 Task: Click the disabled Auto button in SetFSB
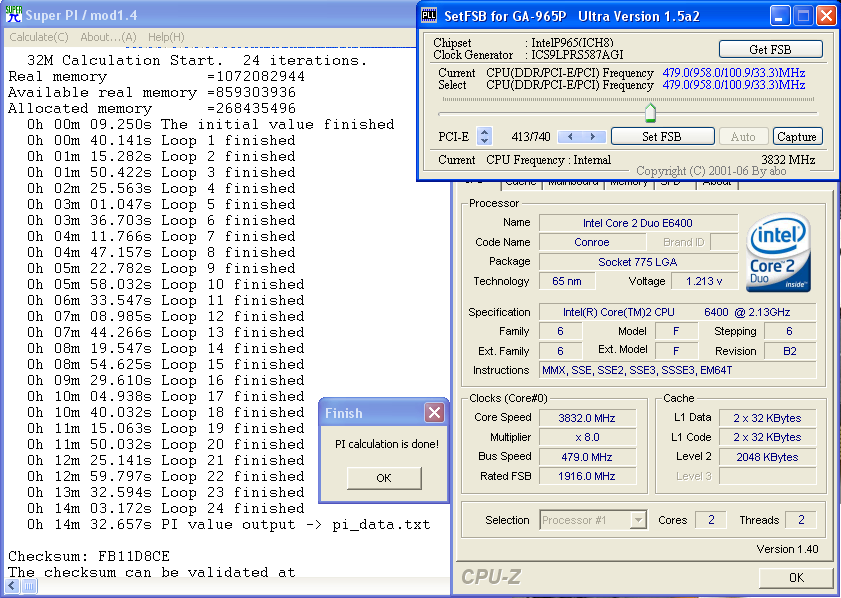point(743,136)
